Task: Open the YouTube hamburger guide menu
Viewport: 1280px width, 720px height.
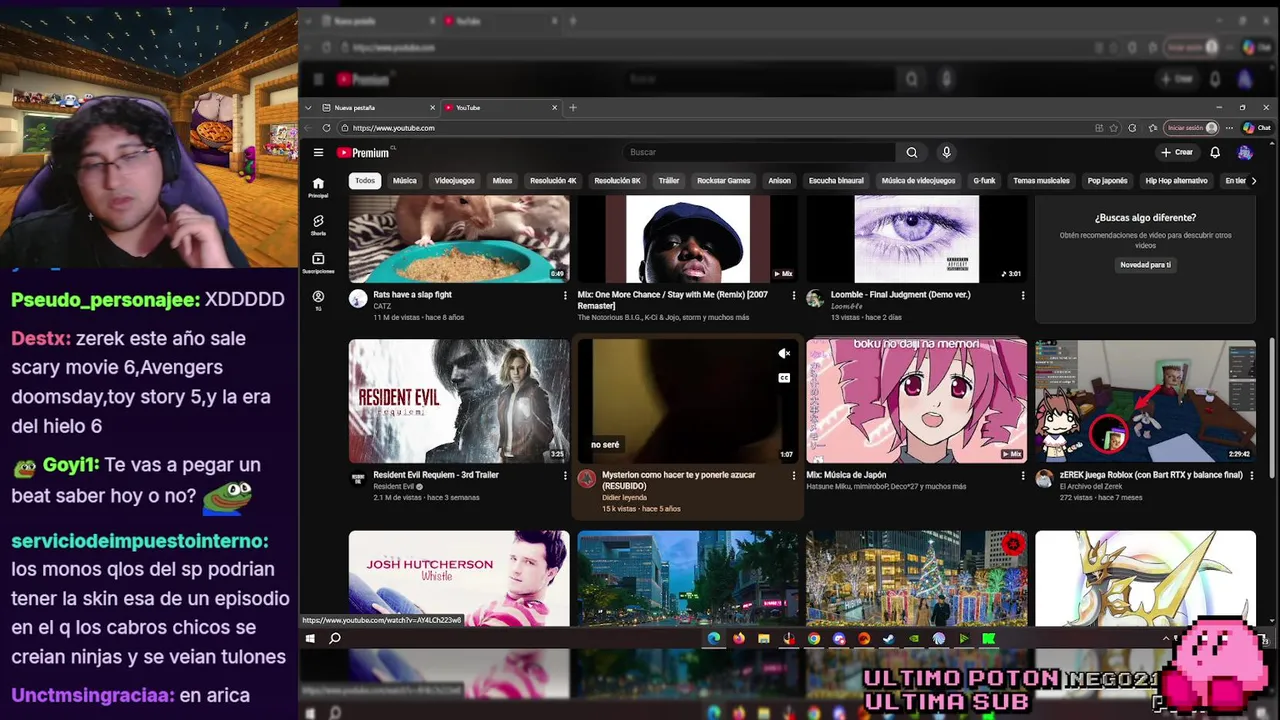Action: point(318,153)
